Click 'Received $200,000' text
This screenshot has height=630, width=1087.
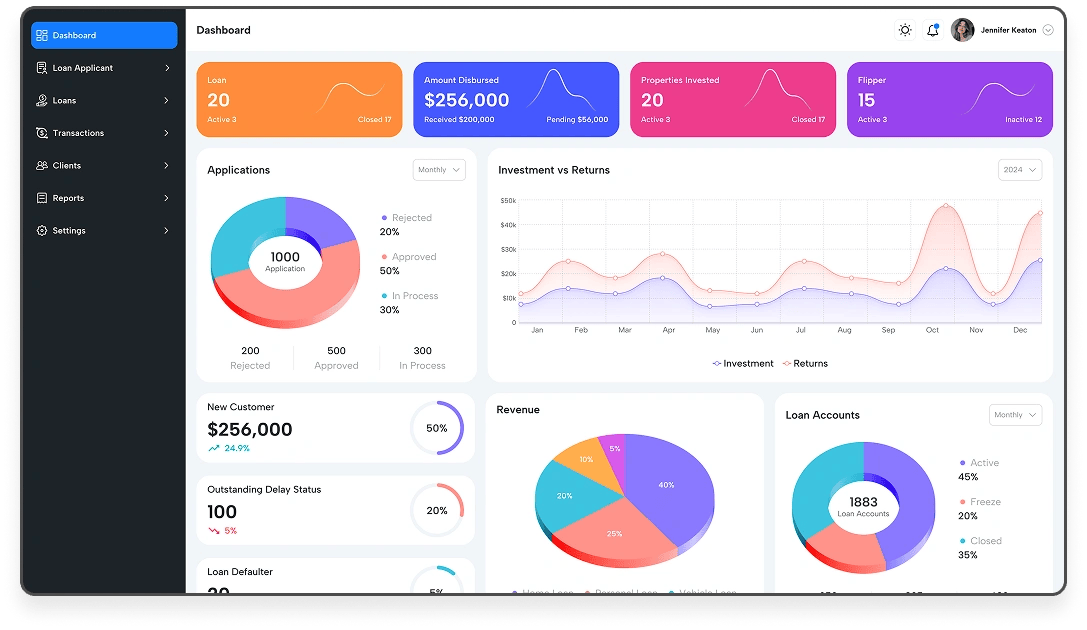click(459, 120)
